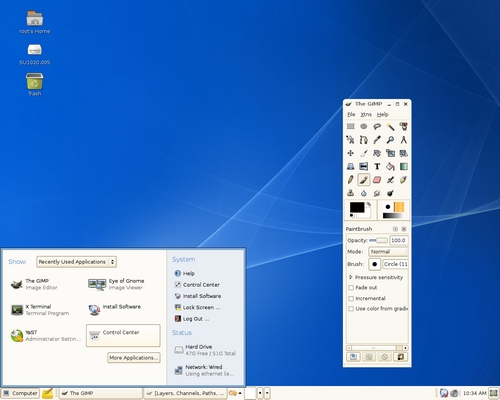Click the active gradient preview in the toolbox

point(393,216)
